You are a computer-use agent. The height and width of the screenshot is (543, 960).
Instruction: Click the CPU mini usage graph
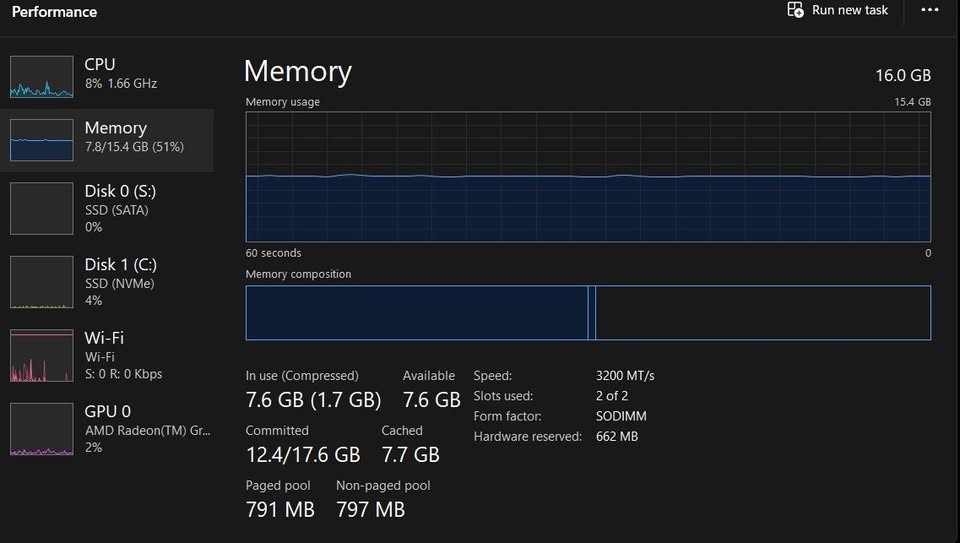(x=42, y=77)
